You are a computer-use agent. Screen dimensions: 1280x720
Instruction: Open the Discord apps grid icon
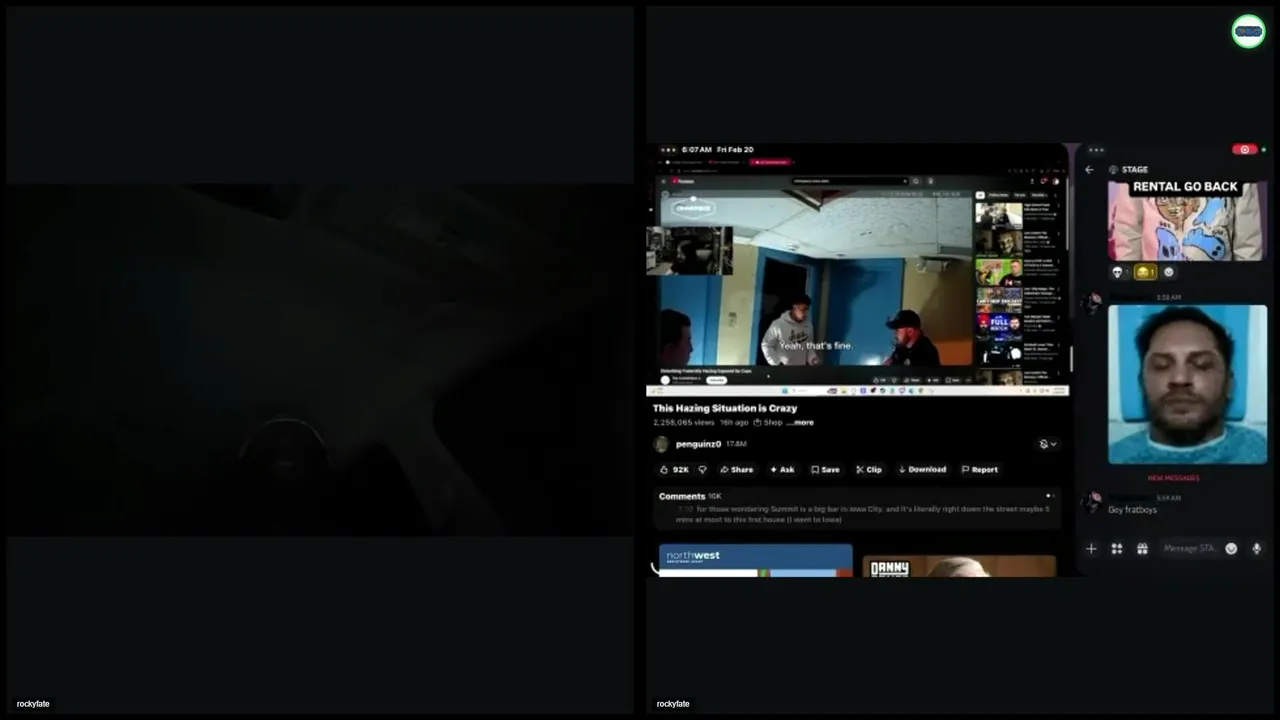tap(1117, 548)
